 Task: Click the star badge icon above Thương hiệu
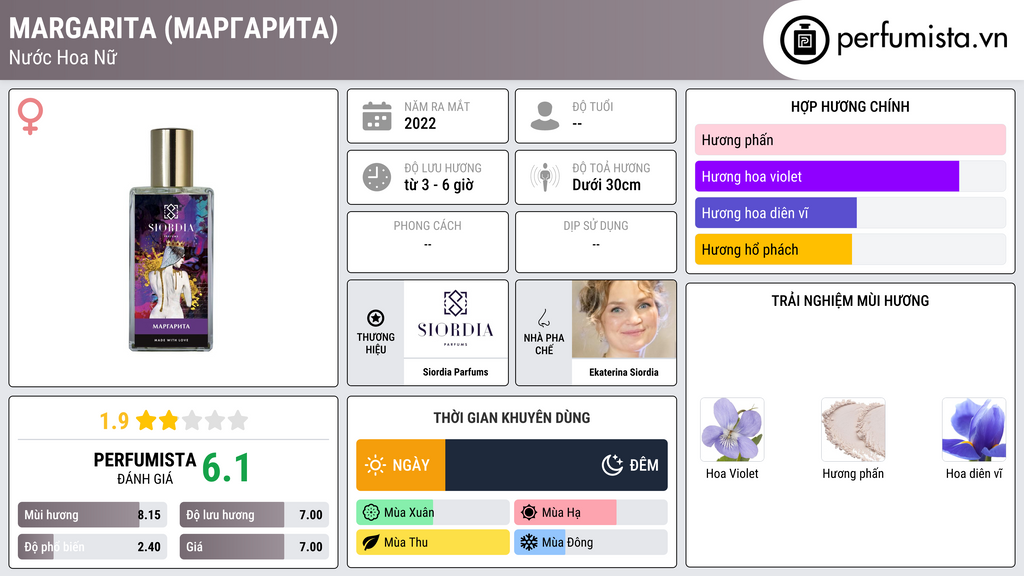(x=376, y=318)
